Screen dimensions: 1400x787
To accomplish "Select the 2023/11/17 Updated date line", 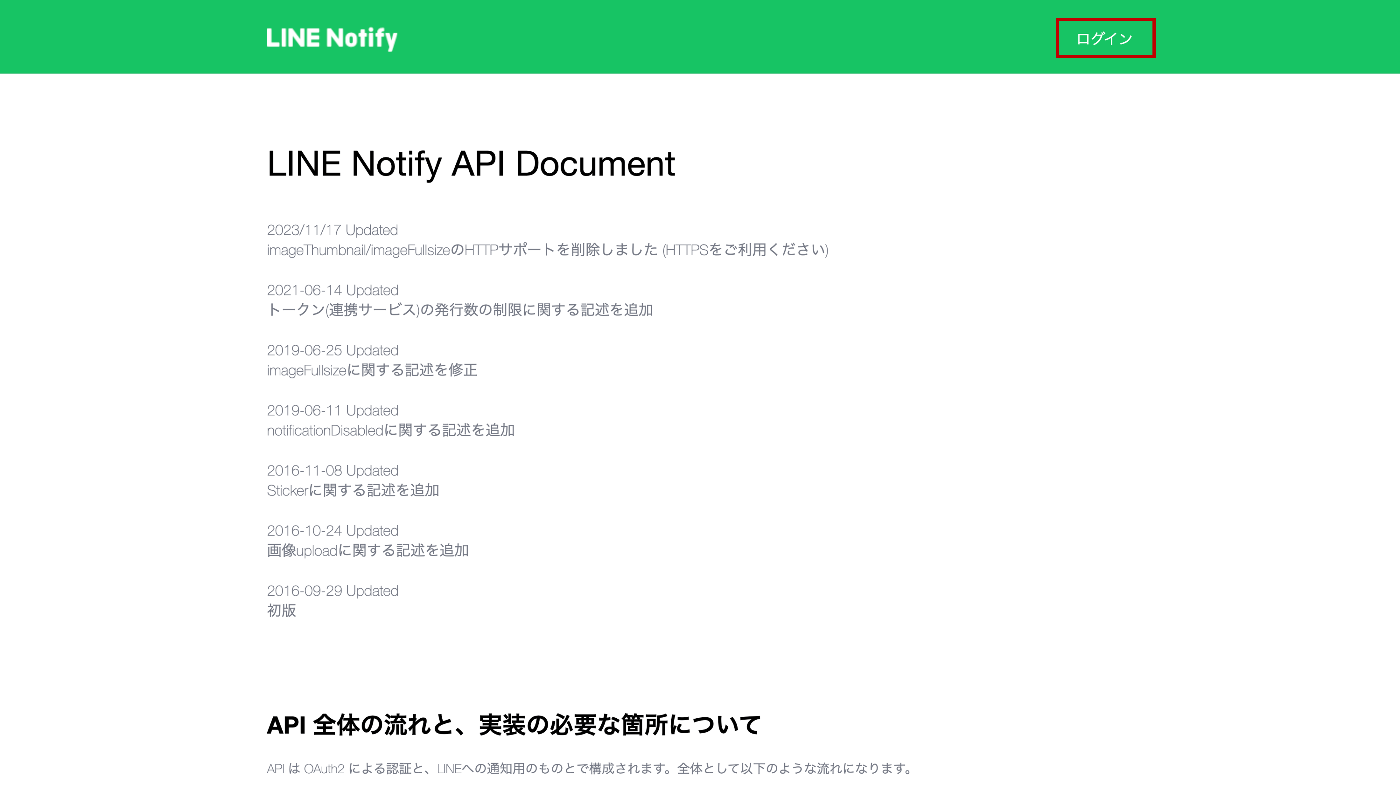I will pyautogui.click(x=332, y=230).
